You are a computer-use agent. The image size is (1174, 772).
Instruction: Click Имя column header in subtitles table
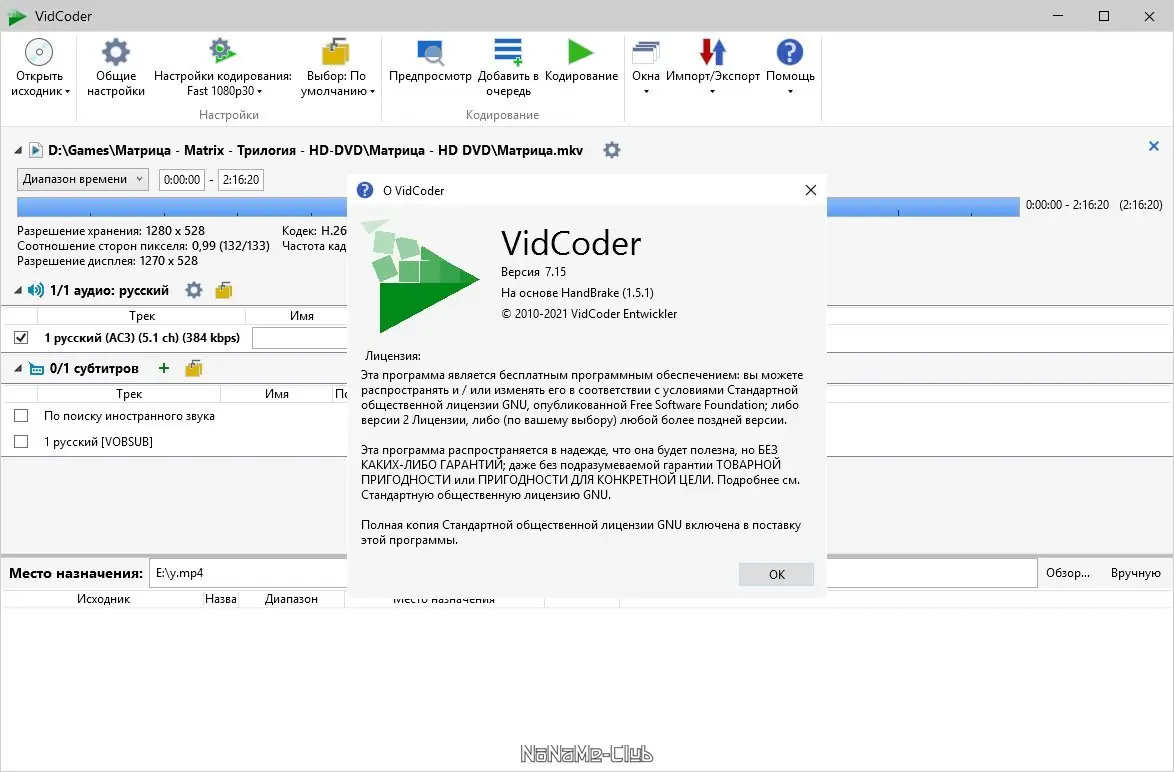(276, 394)
